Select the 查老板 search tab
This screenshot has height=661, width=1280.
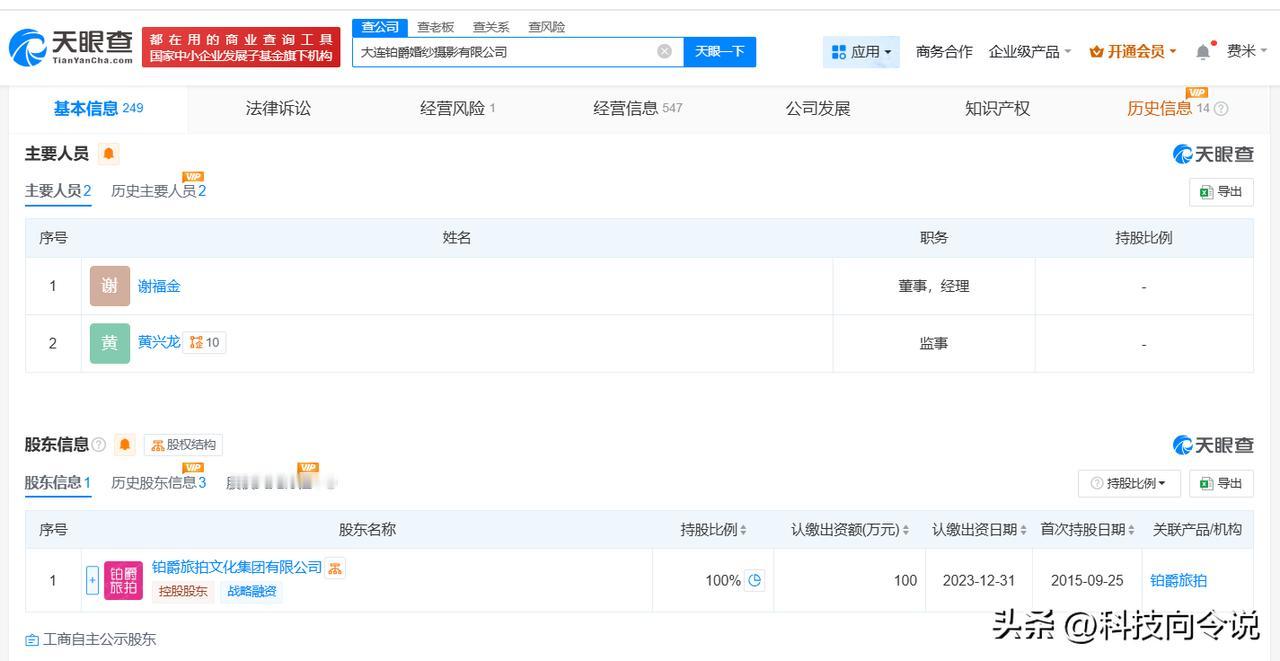pos(436,27)
